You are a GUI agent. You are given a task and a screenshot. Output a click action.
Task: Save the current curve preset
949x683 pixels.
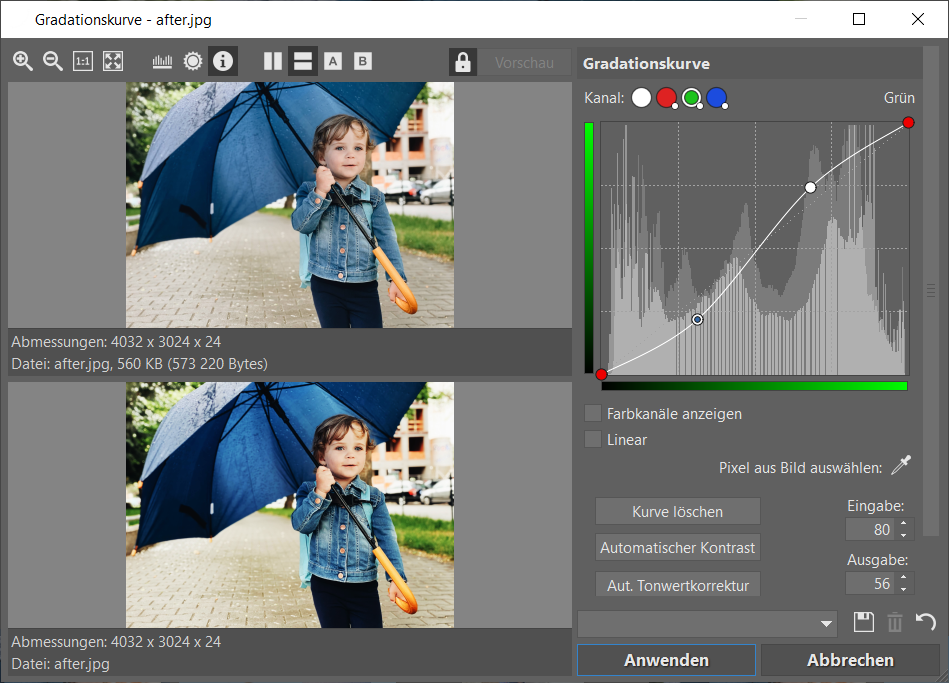[864, 623]
